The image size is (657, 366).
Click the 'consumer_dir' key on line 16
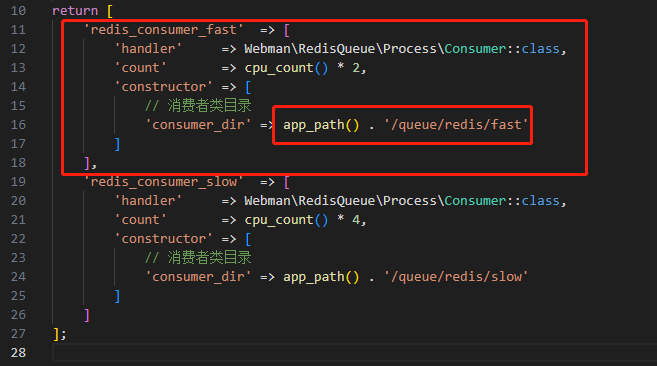[x=198, y=125]
